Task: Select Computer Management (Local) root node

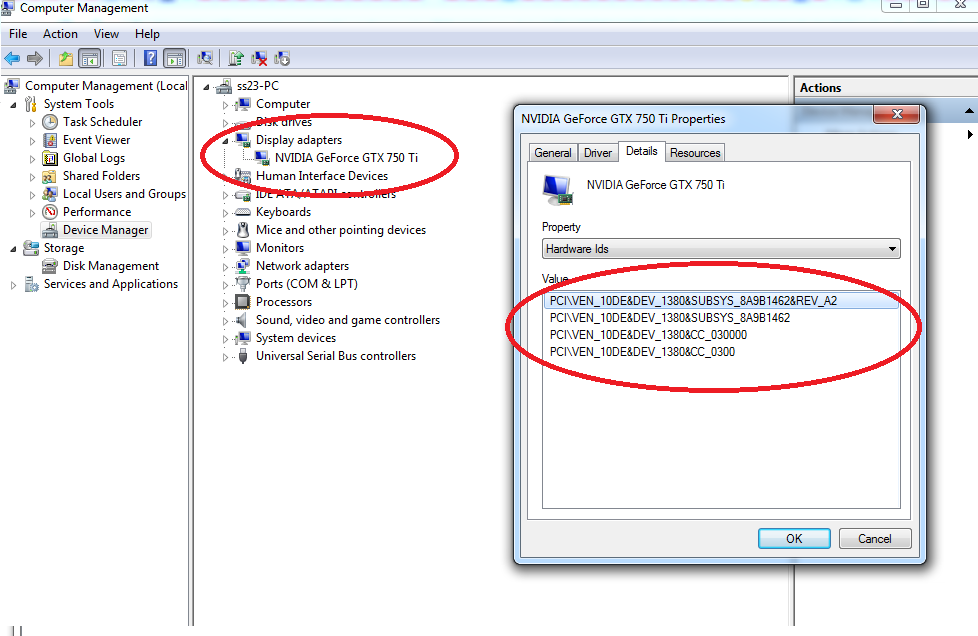Action: tap(105, 85)
